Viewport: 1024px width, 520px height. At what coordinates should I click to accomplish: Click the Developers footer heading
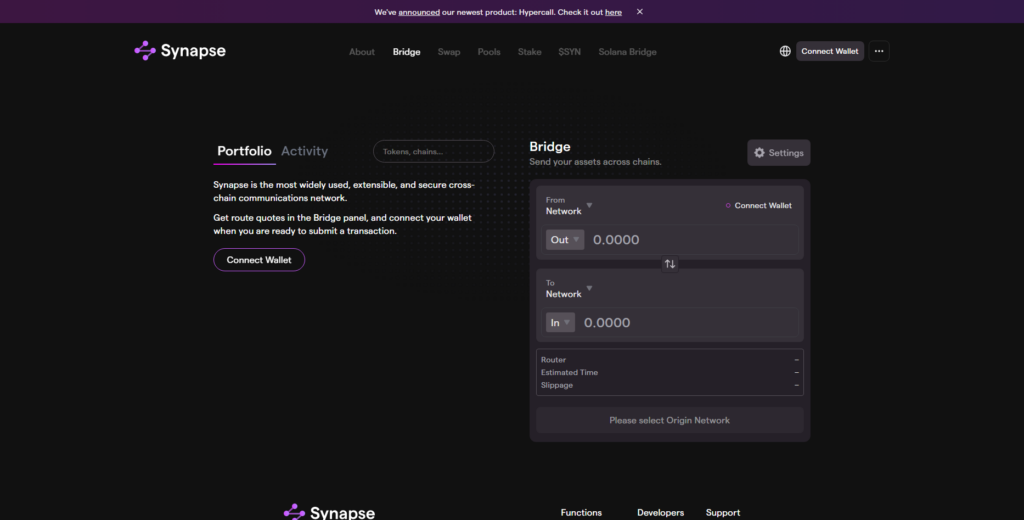click(660, 513)
